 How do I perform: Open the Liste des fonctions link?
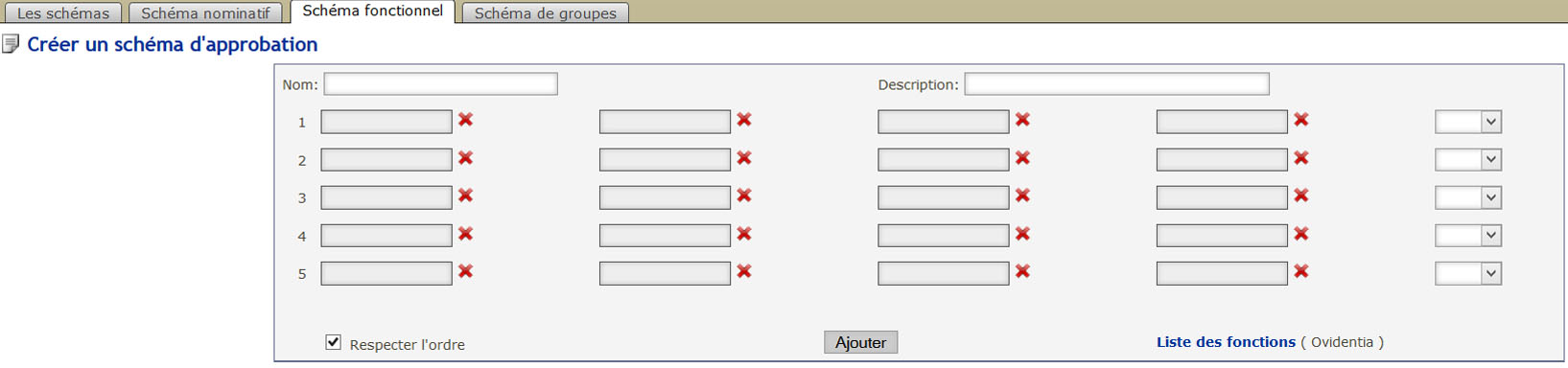click(1226, 342)
